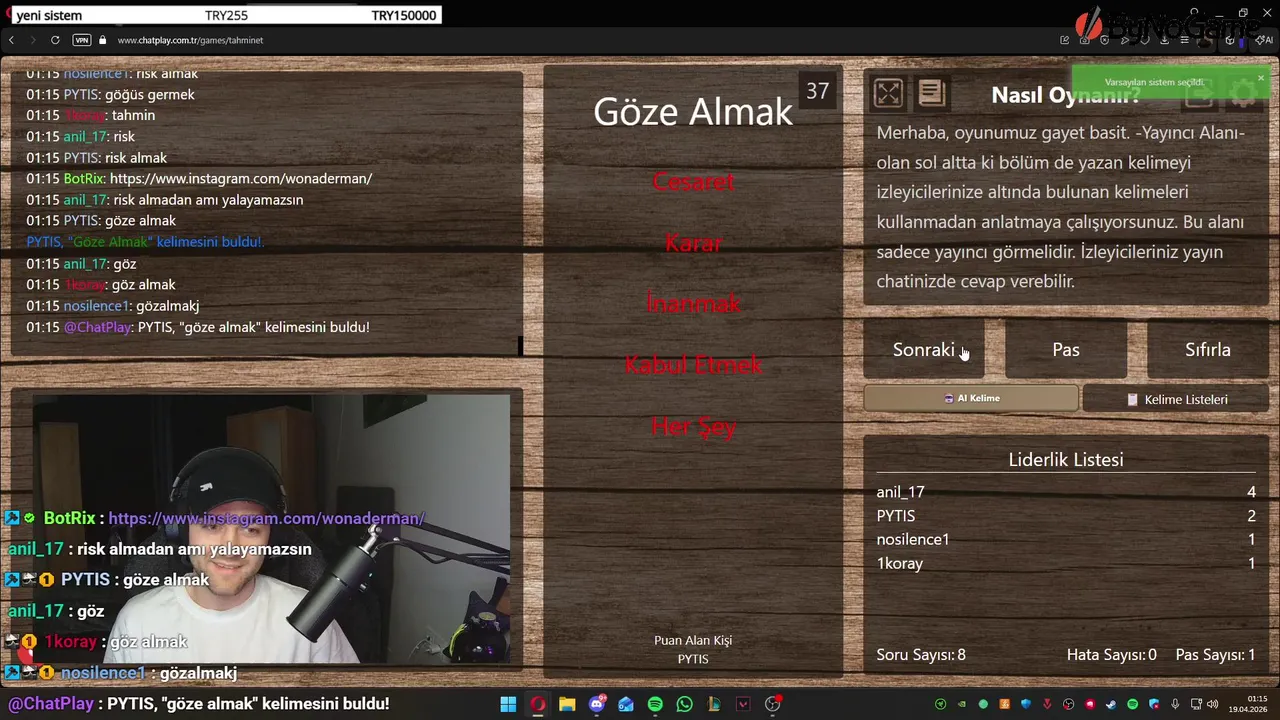Click the Steam icon in system tray
Screen dimensions: 1280x720
[x=1111, y=704]
